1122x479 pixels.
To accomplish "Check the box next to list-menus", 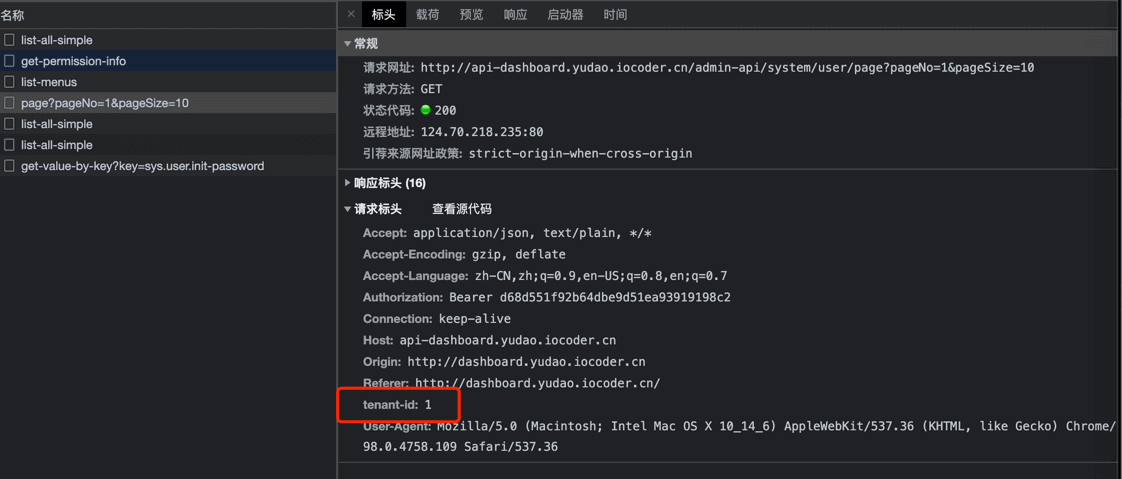I will [9, 82].
